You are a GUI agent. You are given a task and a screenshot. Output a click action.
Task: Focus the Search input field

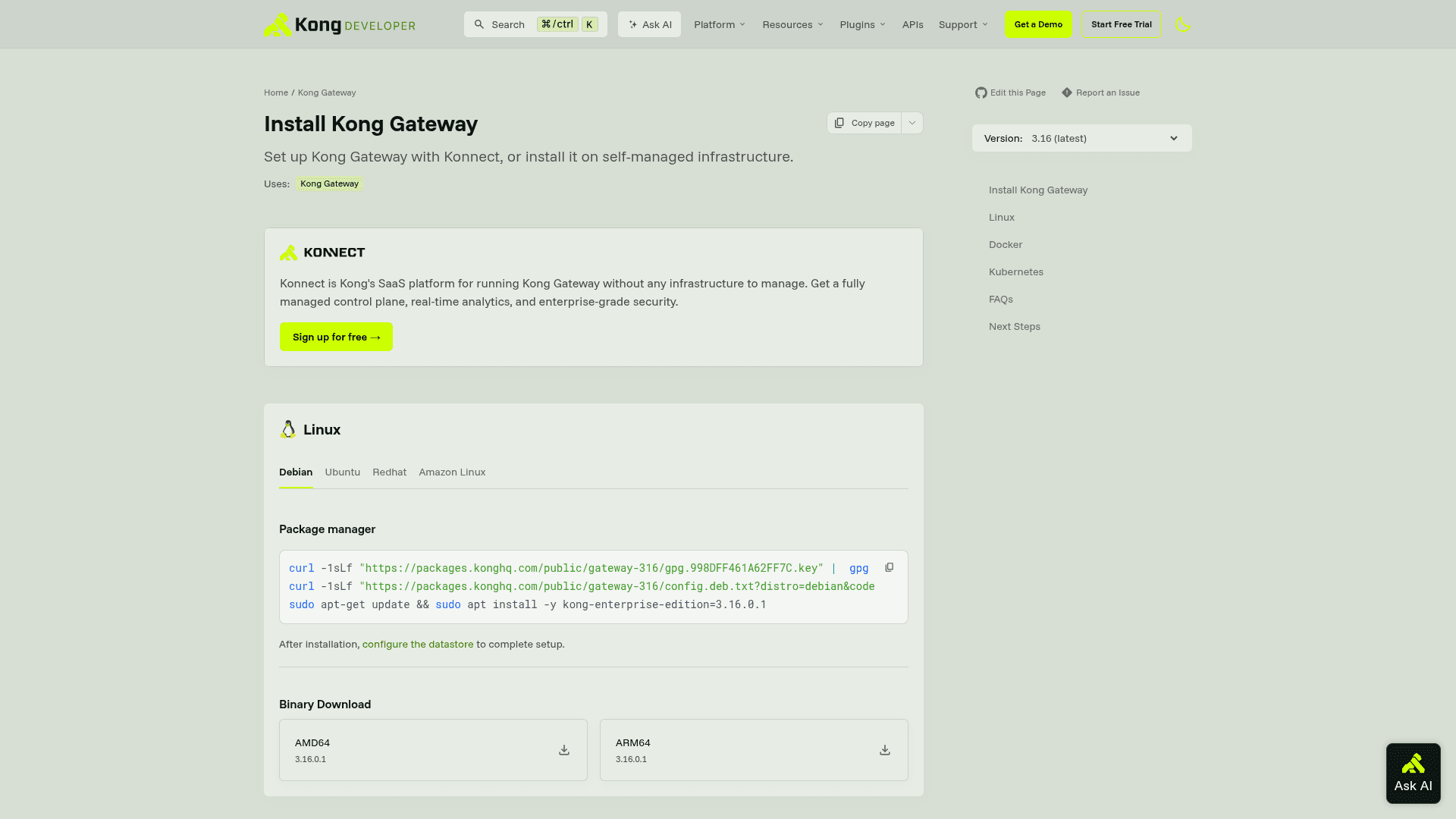535,24
